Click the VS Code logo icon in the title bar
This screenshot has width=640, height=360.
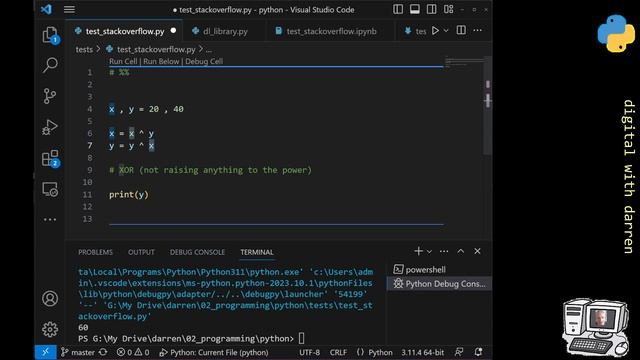coord(46,9)
